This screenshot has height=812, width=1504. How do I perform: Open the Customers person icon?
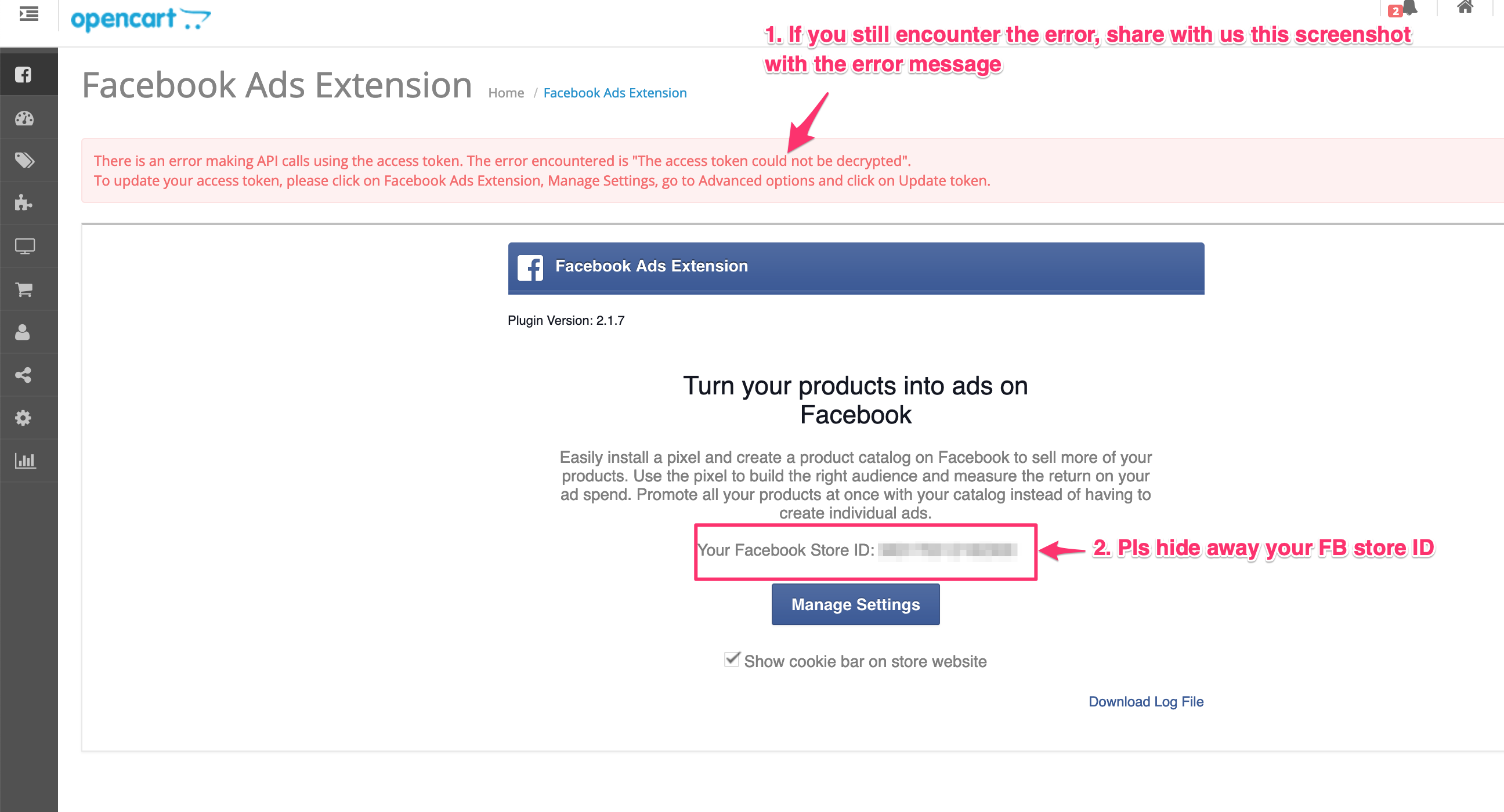coord(23,331)
